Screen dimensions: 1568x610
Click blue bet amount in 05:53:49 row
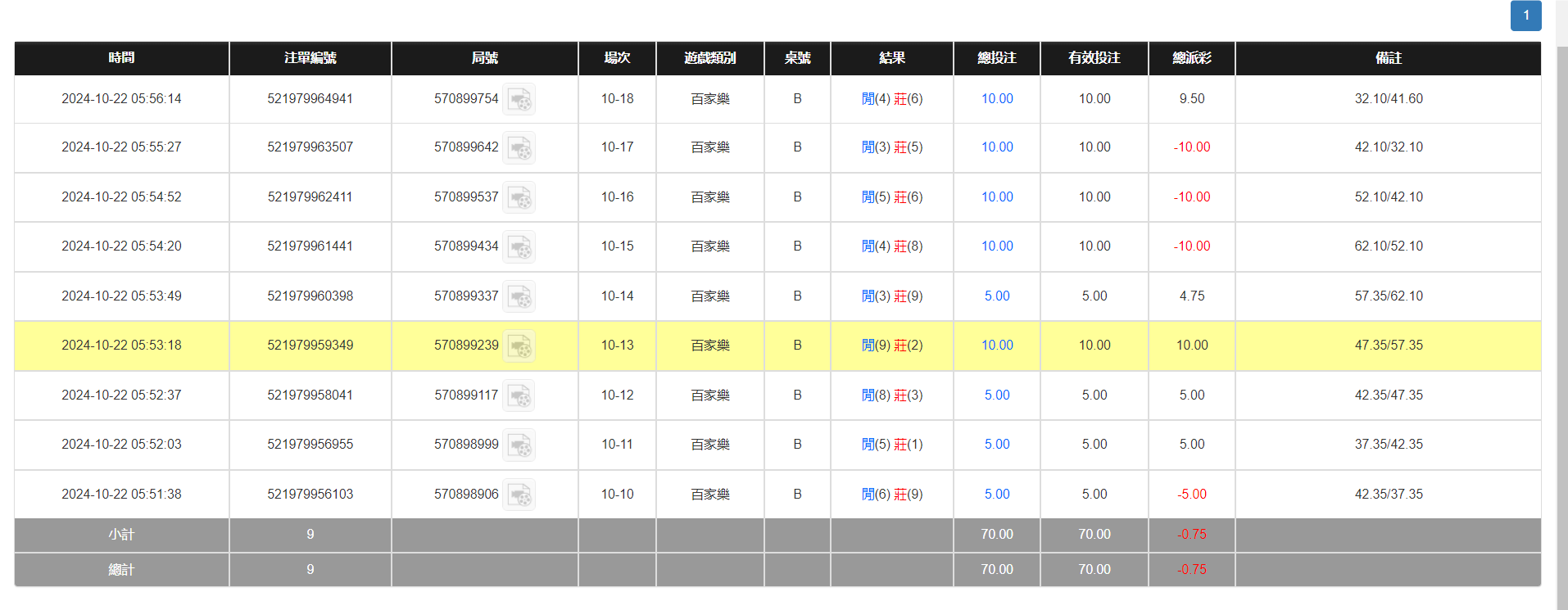tap(997, 296)
